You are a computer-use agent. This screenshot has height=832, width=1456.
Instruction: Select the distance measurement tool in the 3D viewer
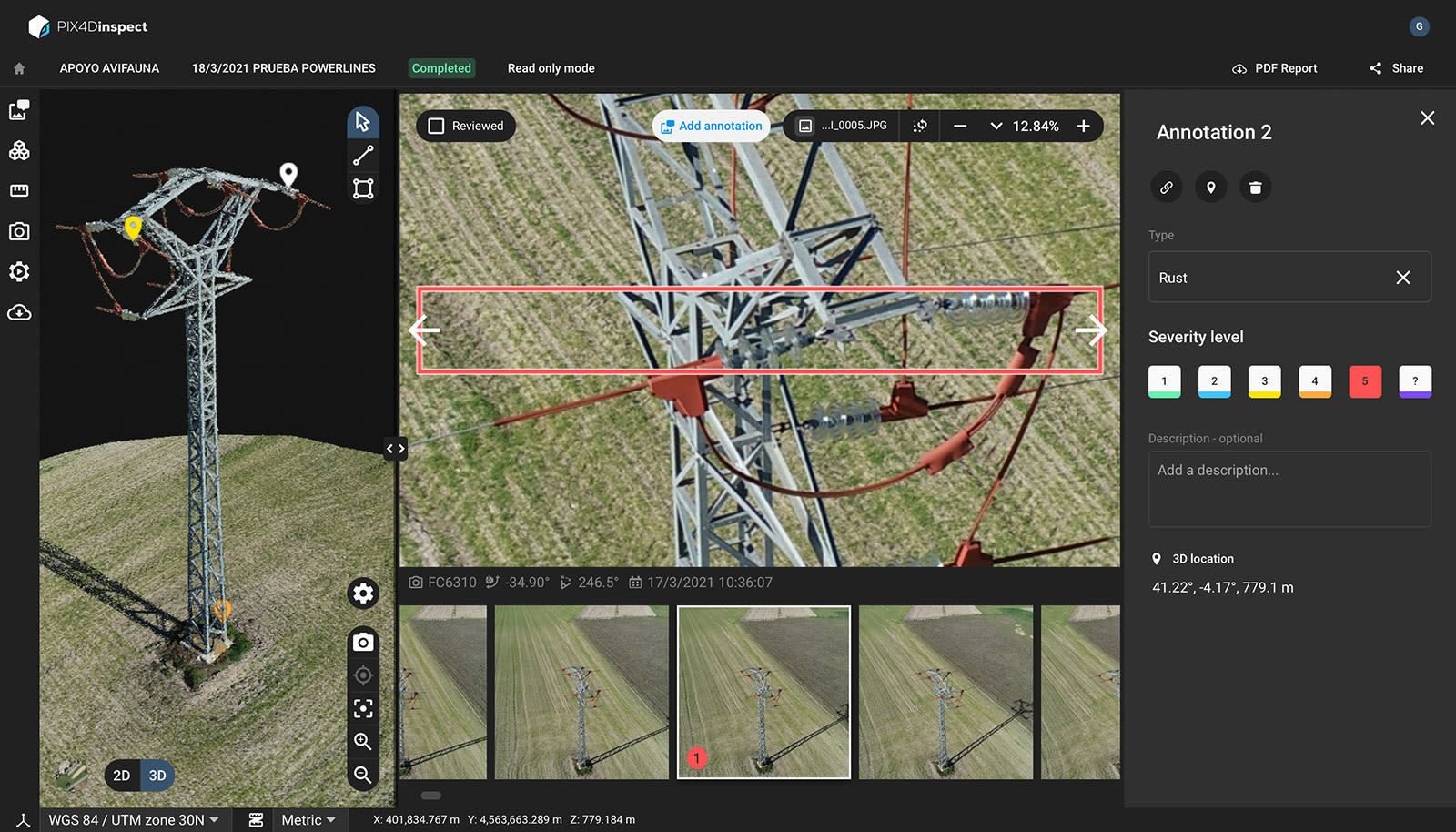(x=362, y=155)
